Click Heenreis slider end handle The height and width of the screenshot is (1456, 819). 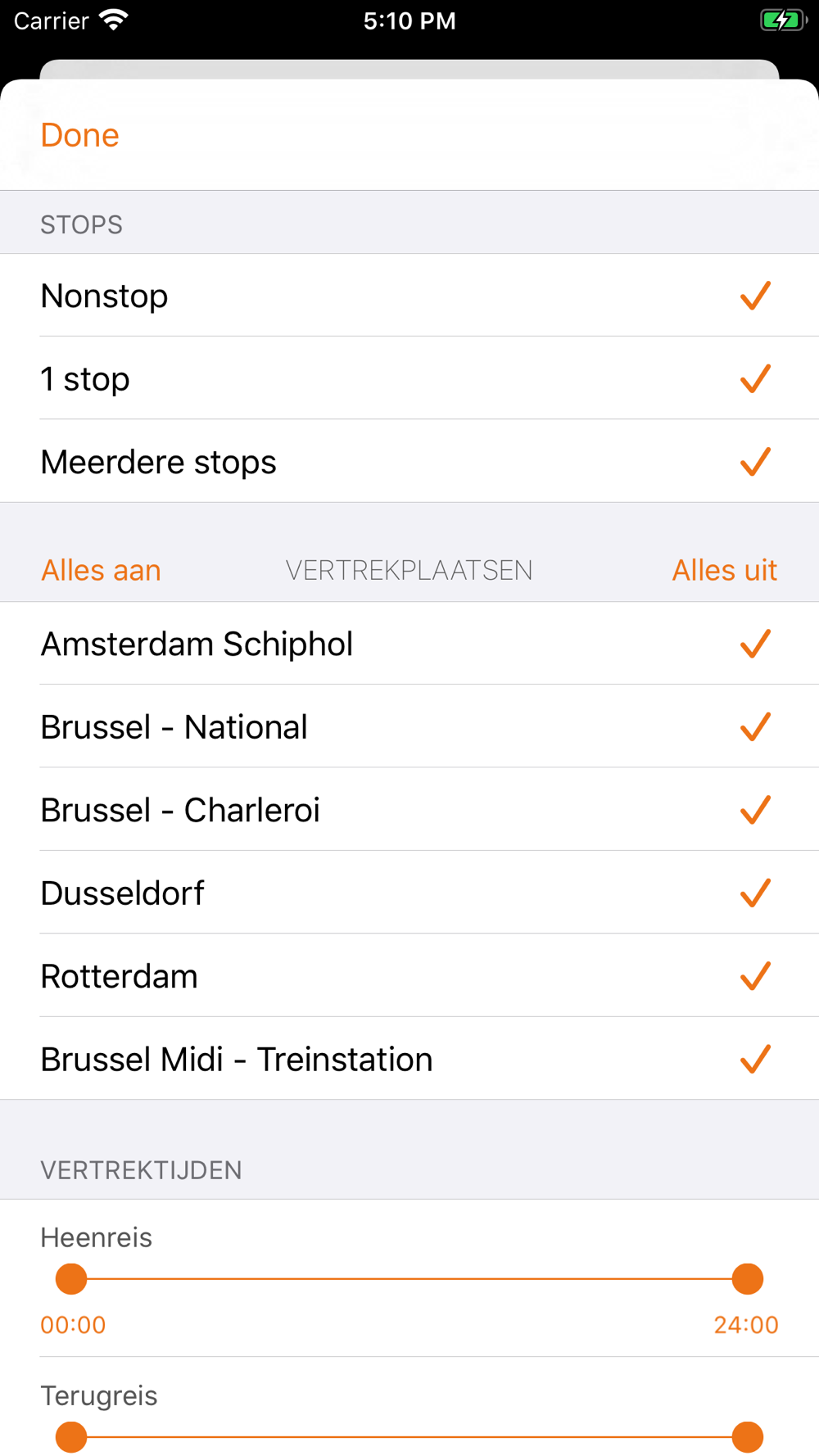(x=748, y=1279)
